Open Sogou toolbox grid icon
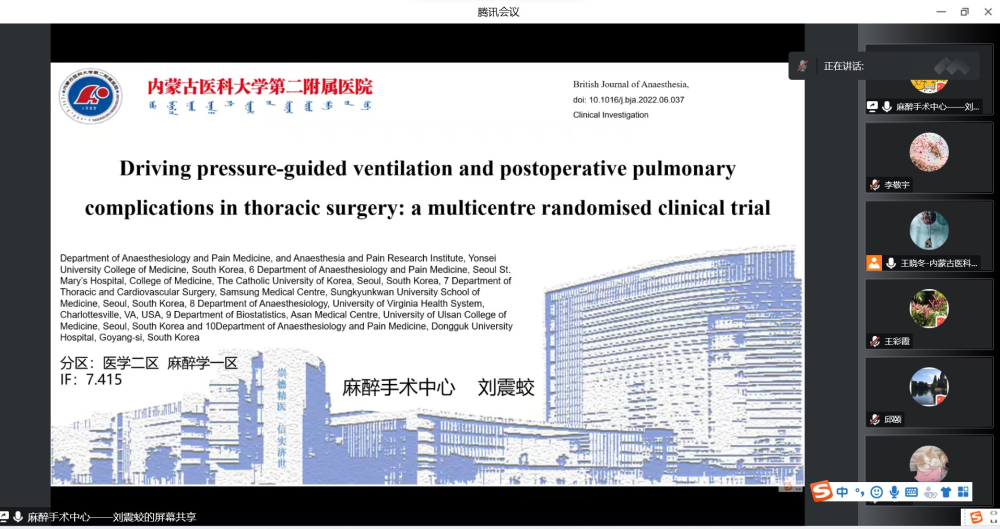 (x=963, y=492)
